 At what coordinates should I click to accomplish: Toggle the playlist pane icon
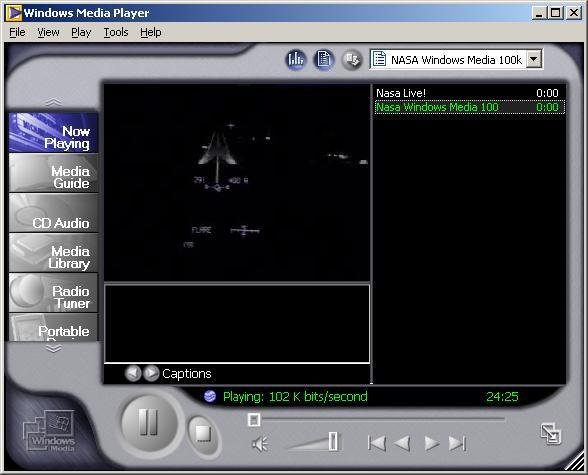click(324, 59)
